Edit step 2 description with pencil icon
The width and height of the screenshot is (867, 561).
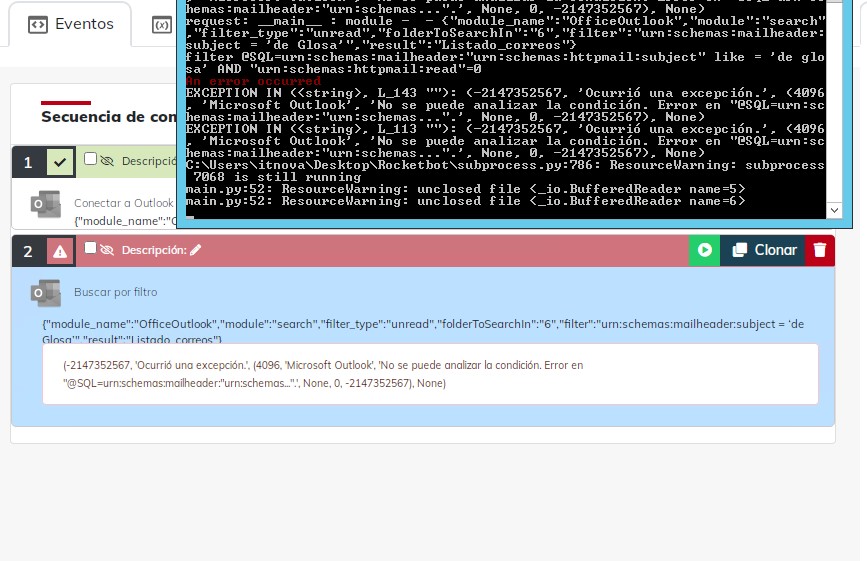tap(196, 250)
